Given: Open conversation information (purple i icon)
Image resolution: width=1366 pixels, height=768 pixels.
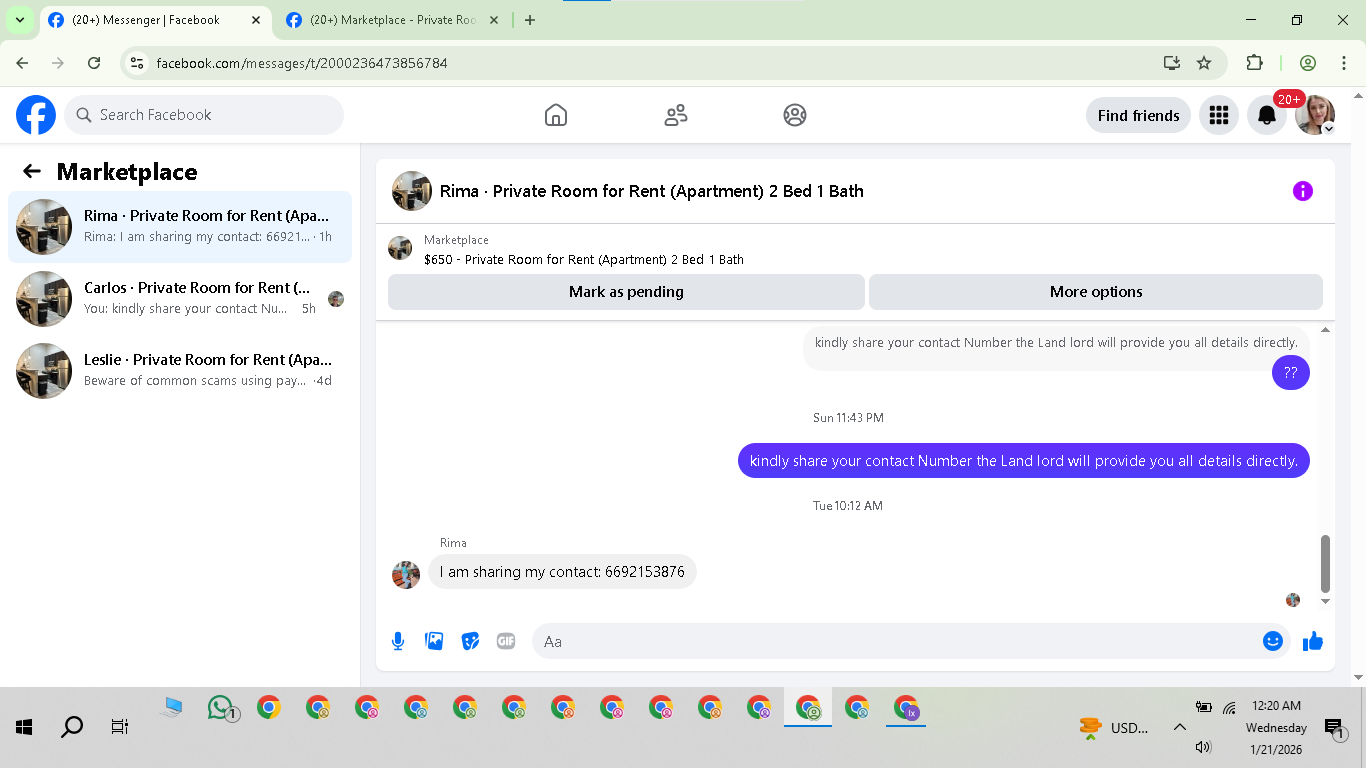Looking at the screenshot, I should click(x=1302, y=191).
